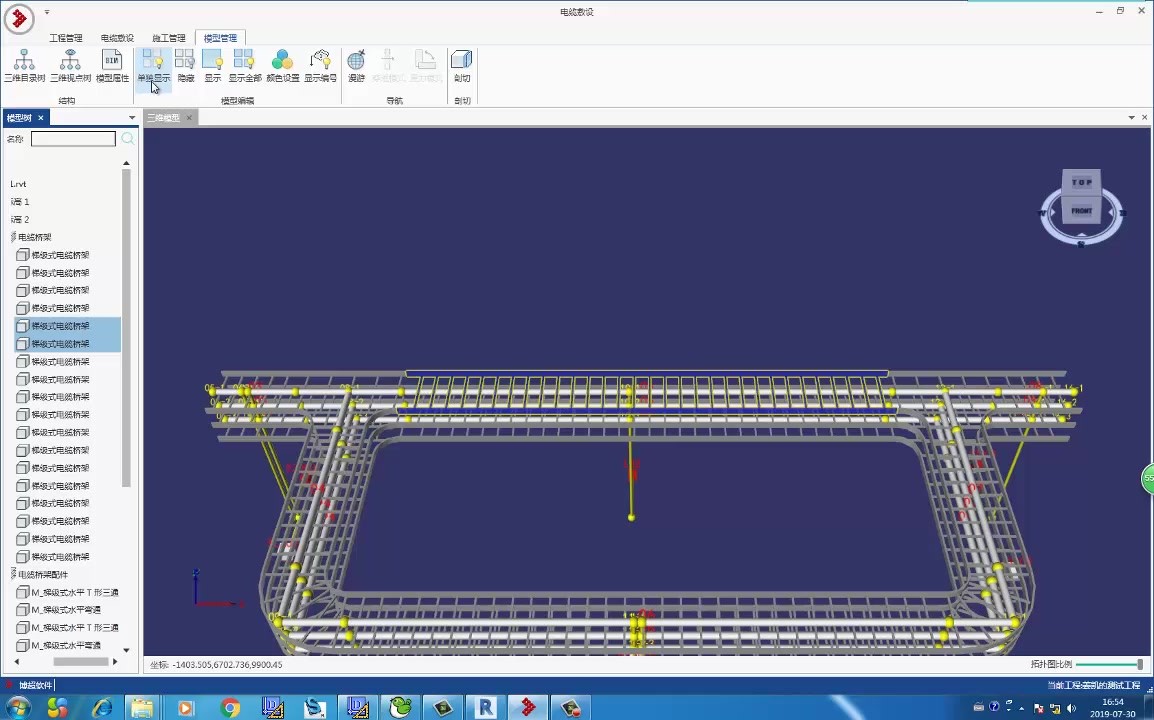
Task: Switch to Revit from the taskbar
Action: tap(485, 708)
